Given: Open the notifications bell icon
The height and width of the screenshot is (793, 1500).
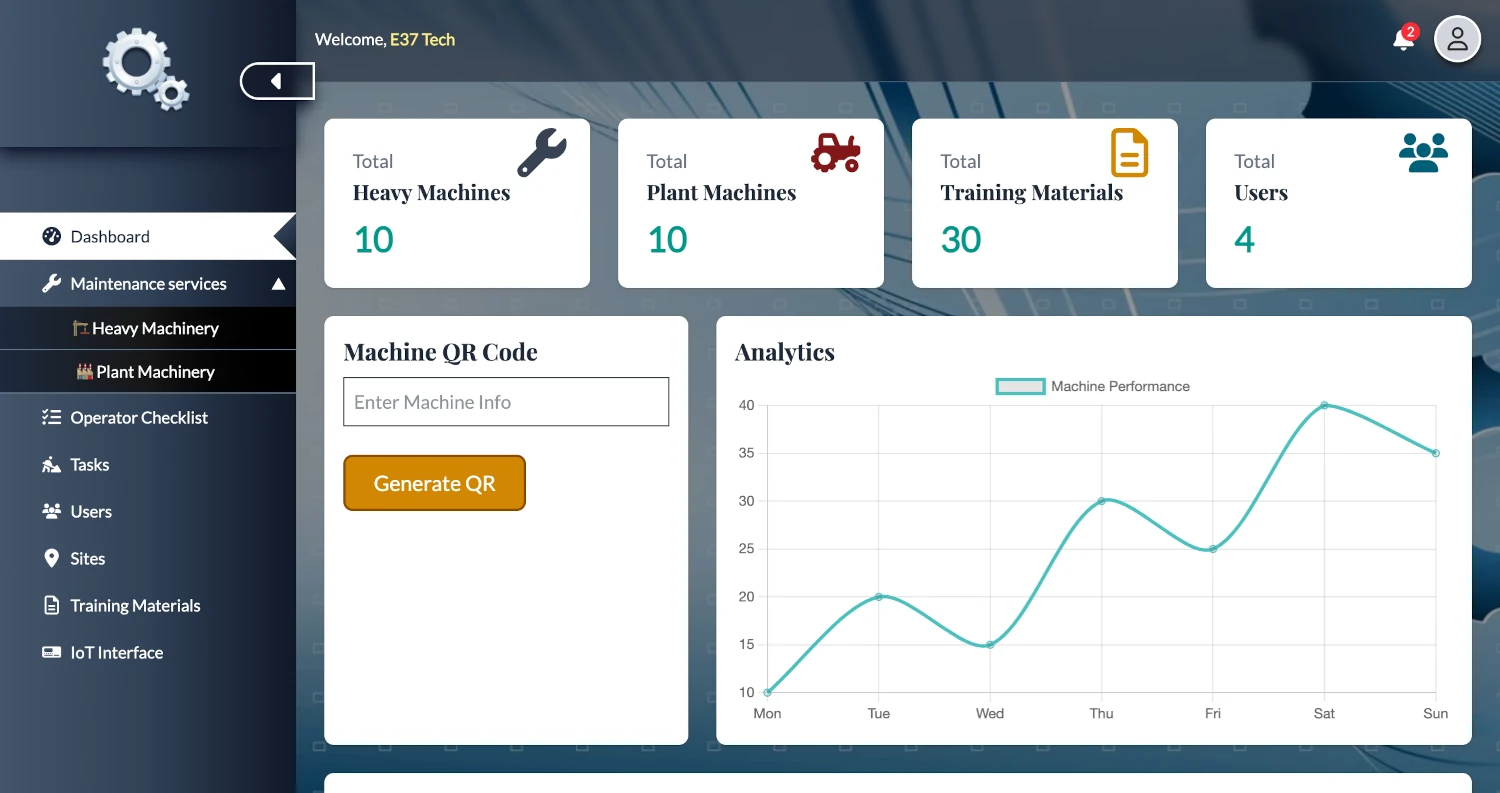Looking at the screenshot, I should tap(1403, 40).
